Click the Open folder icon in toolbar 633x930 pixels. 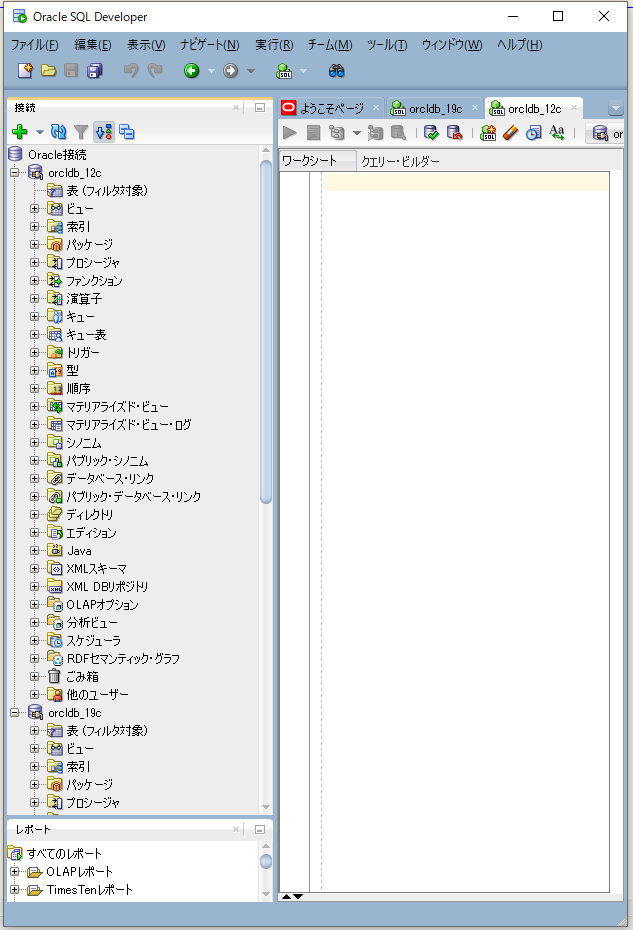click(48, 71)
